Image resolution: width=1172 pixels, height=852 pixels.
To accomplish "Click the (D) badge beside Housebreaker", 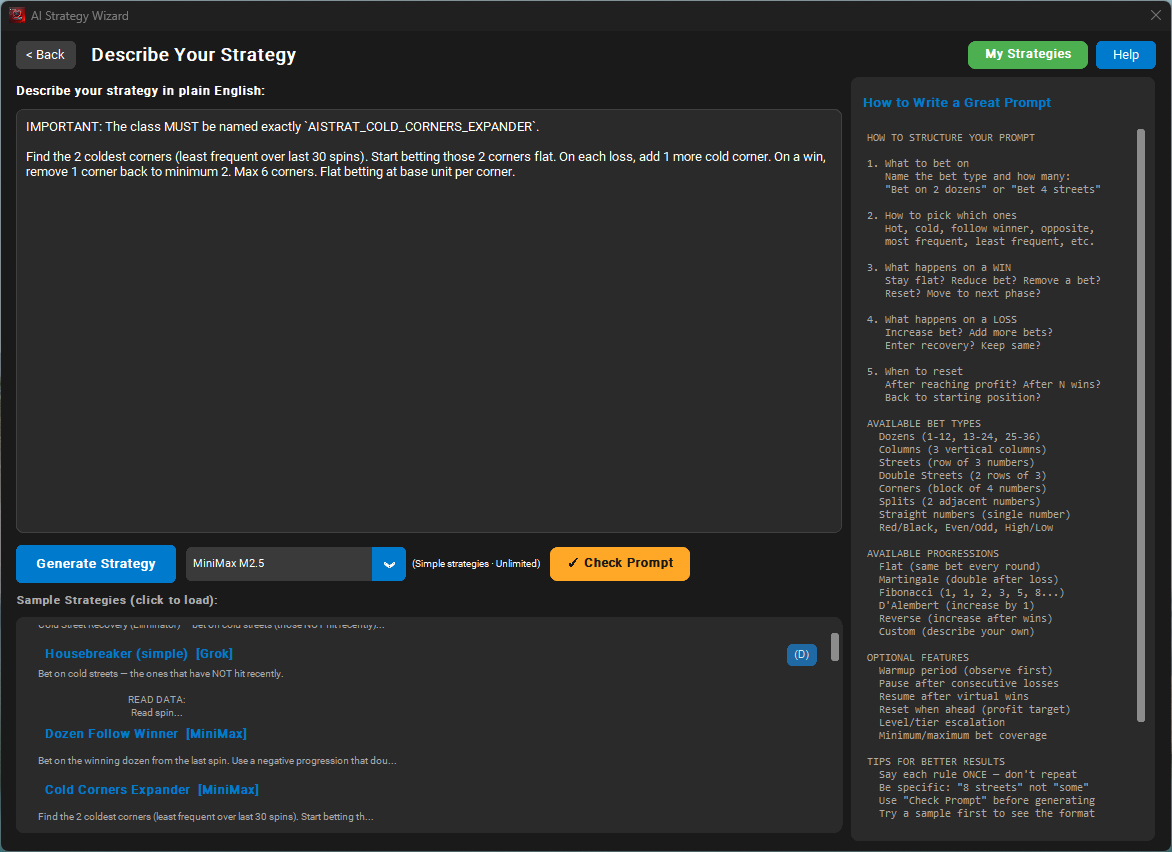I will pos(801,655).
